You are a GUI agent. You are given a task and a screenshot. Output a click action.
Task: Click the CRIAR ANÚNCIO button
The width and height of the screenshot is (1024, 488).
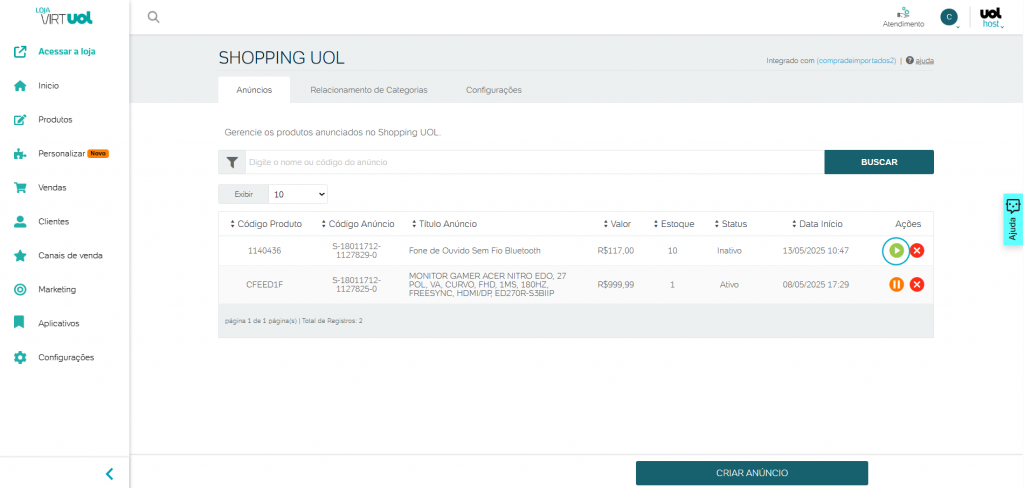752,473
